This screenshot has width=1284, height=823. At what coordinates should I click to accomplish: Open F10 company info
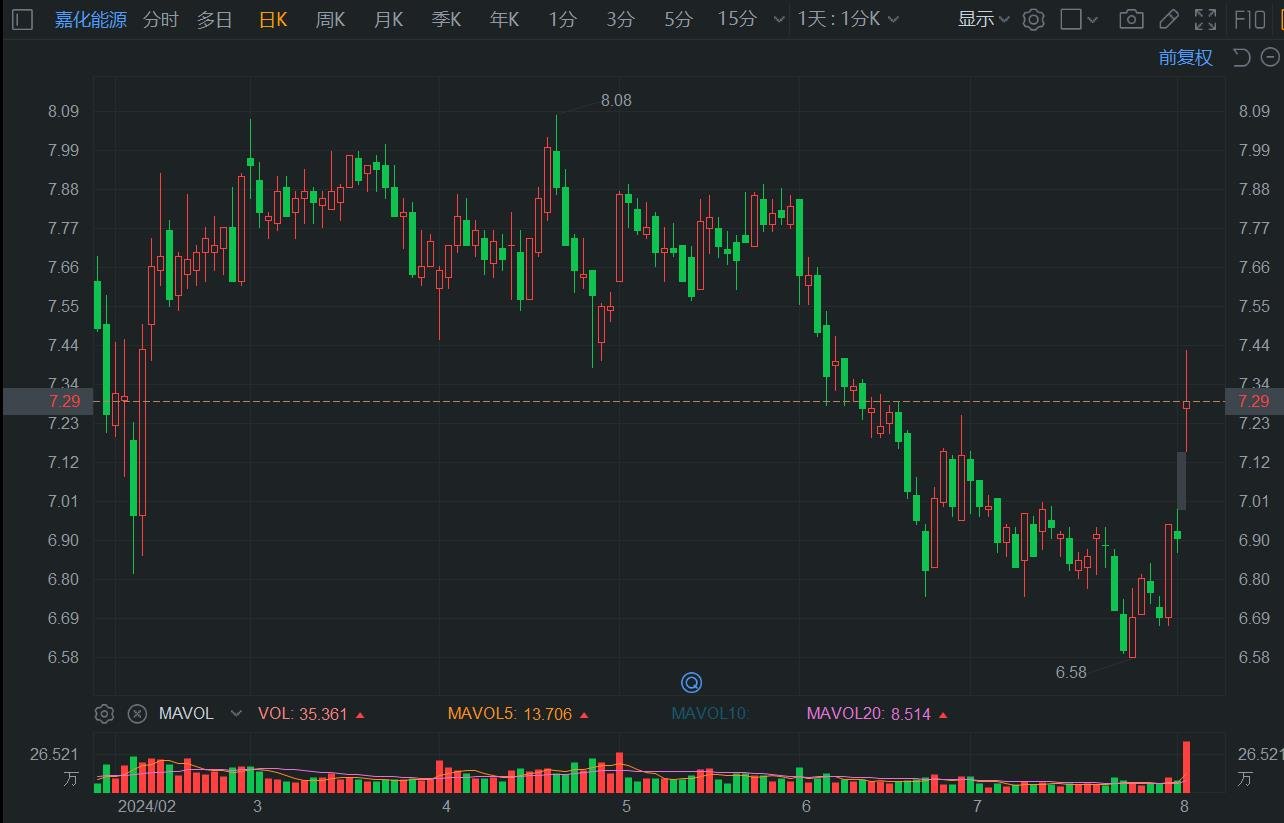coord(1250,19)
